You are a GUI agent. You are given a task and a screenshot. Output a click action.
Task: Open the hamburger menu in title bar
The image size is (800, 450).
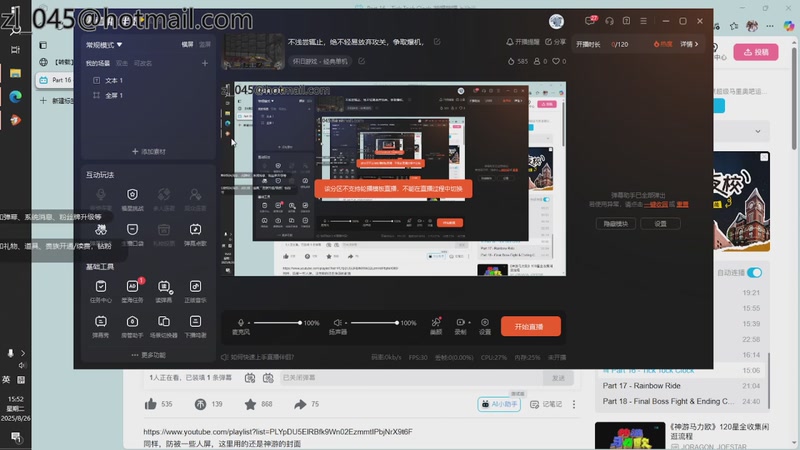tap(643, 21)
